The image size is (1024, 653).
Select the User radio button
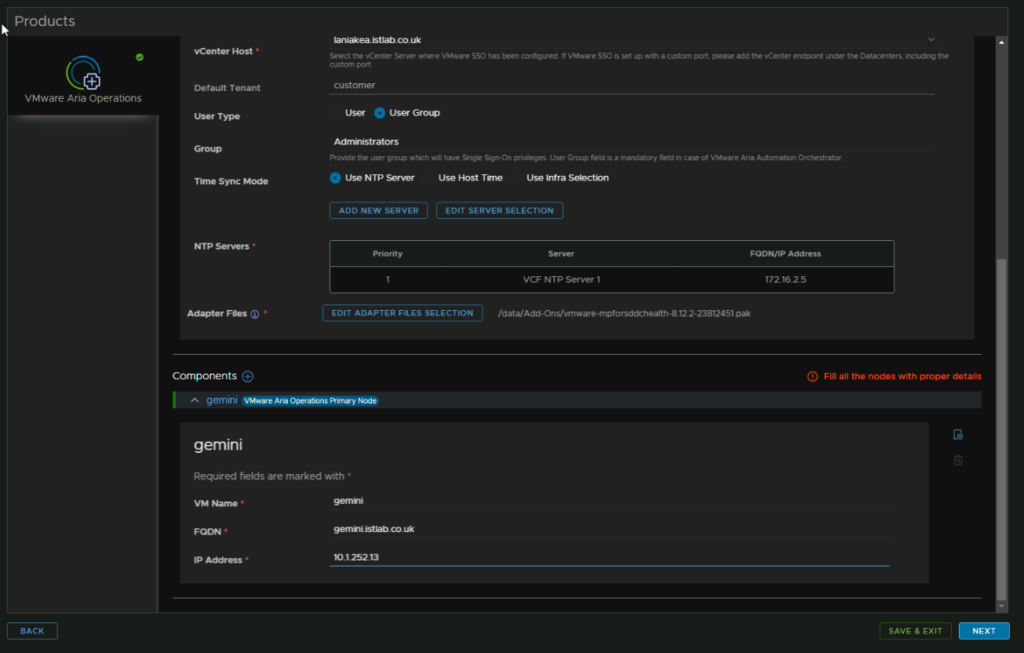pyautogui.click(x=336, y=113)
